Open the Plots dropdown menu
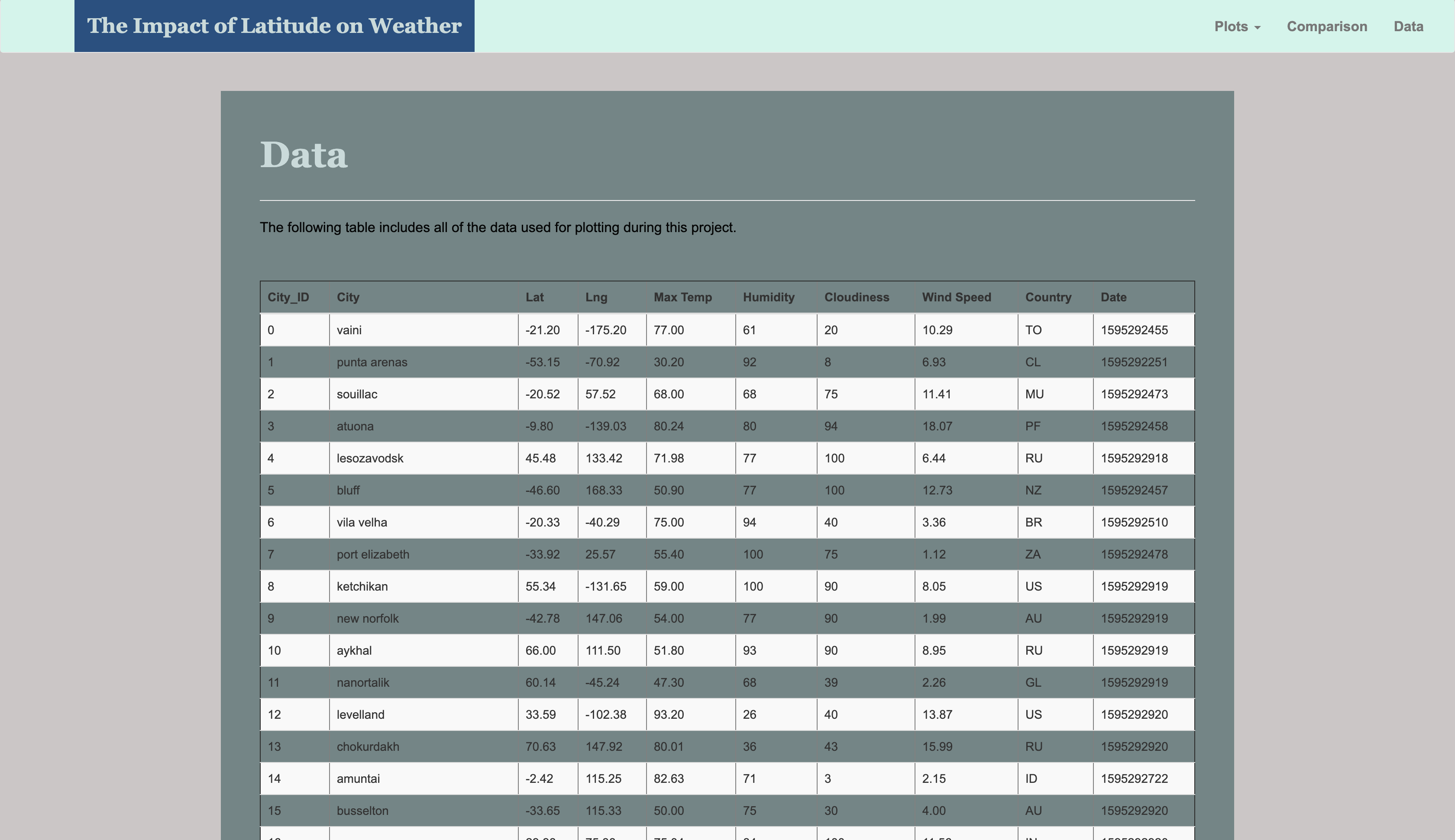The image size is (1455, 840). coord(1237,26)
